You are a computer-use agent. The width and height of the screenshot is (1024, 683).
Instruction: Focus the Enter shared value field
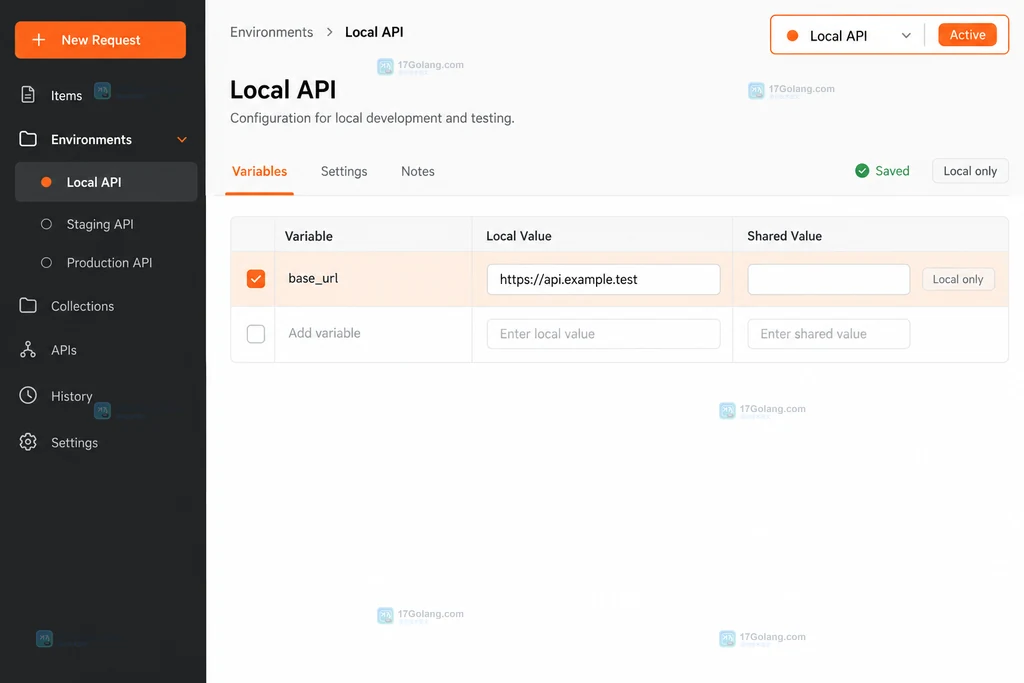point(829,334)
